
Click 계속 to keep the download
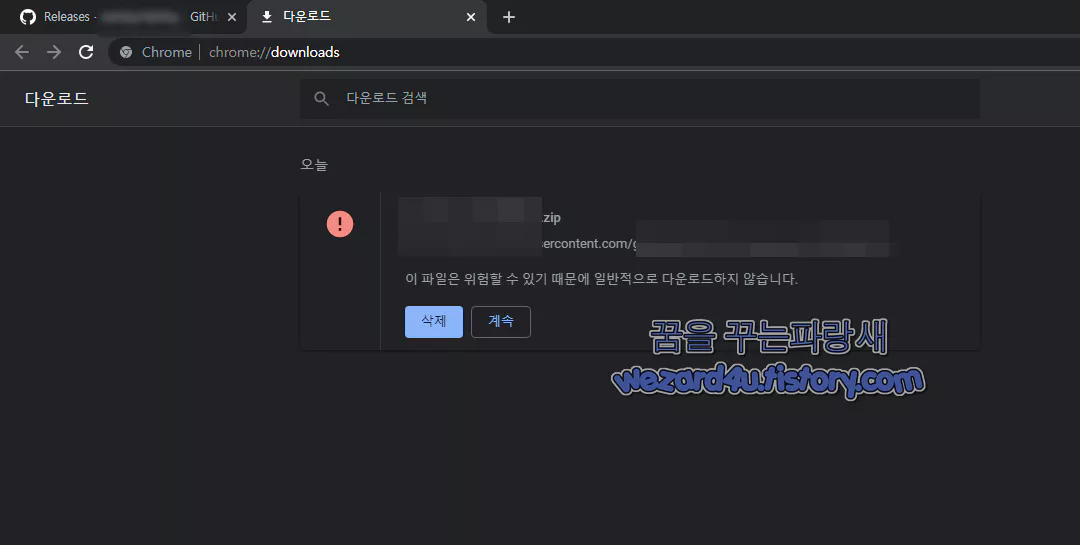(501, 322)
